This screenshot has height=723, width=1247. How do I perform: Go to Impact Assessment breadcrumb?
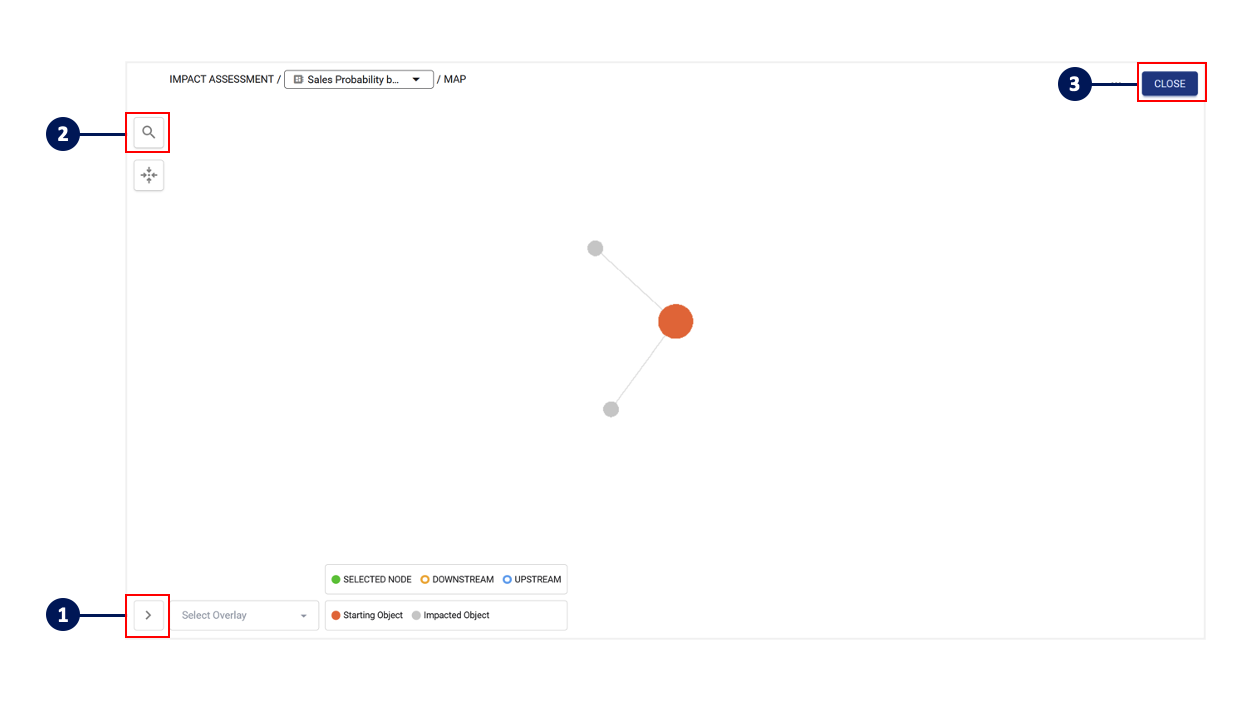[221, 79]
